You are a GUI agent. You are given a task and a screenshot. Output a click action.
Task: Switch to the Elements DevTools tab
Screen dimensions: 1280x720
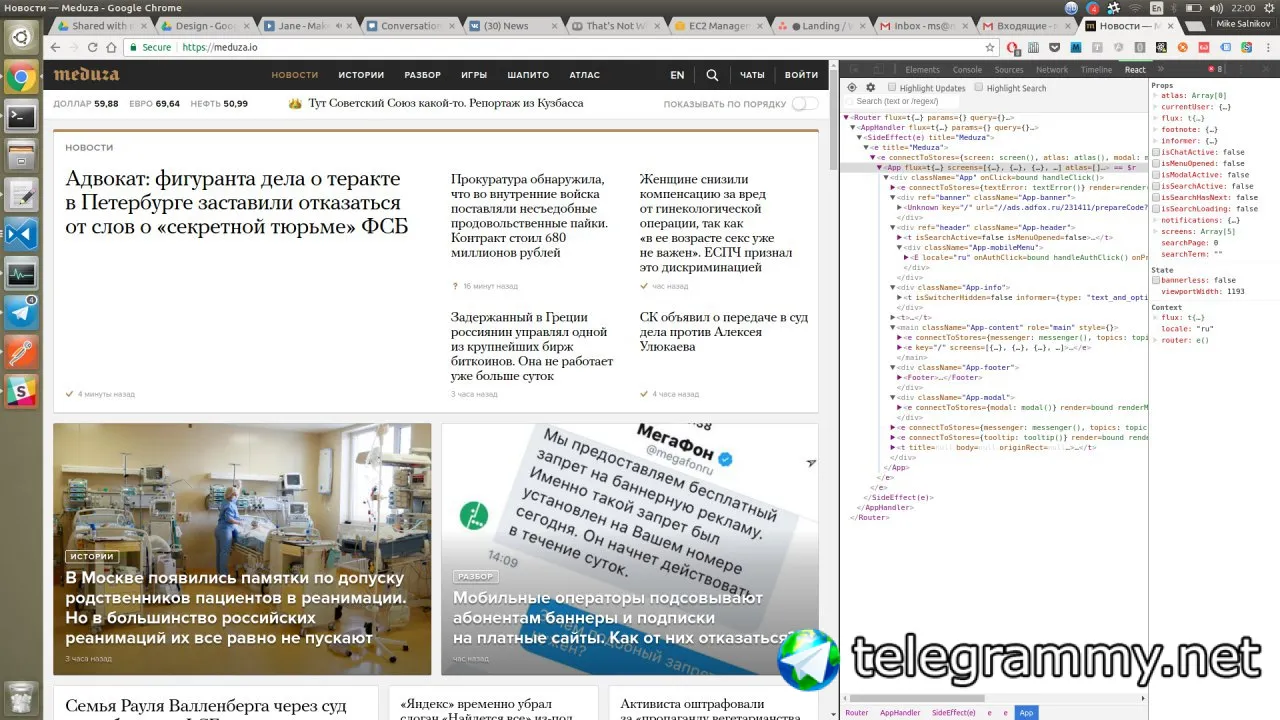click(x=922, y=70)
